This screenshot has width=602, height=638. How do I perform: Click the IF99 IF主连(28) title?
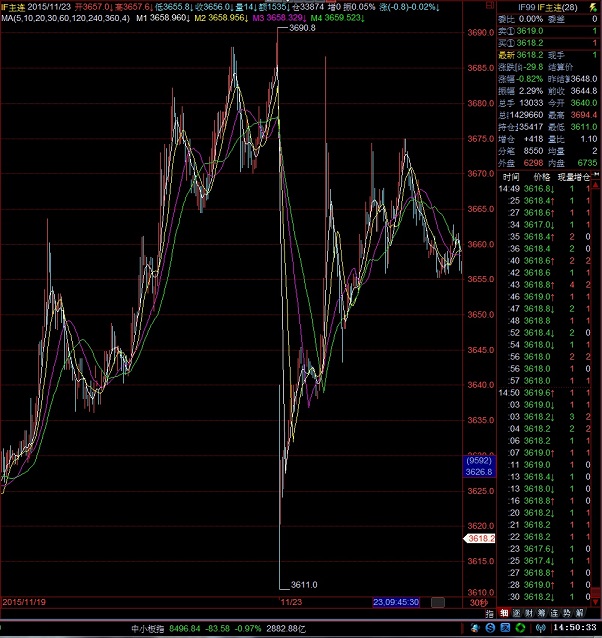[547, 7]
